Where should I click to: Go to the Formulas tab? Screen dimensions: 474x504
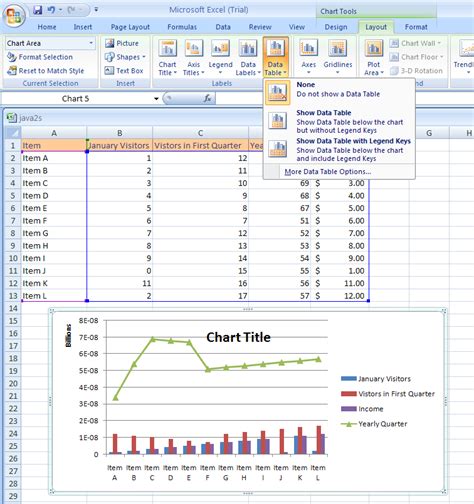coord(182,27)
